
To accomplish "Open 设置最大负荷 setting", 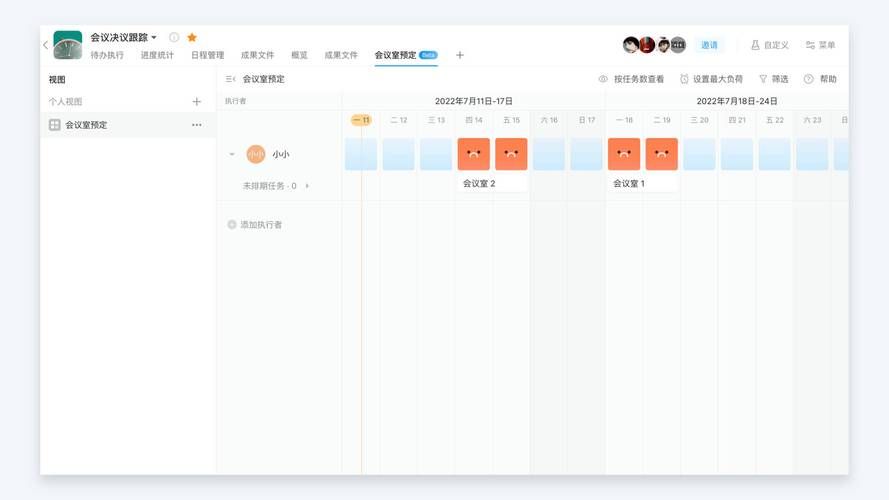I will click(x=711, y=79).
